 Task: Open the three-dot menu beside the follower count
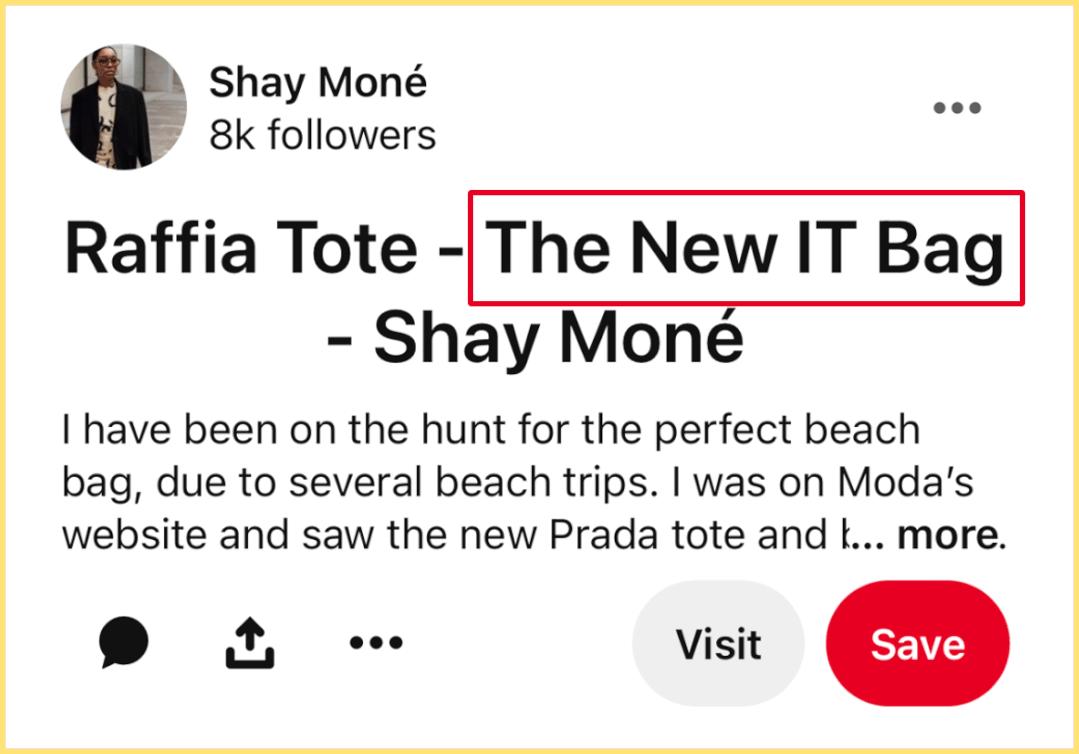click(x=956, y=108)
